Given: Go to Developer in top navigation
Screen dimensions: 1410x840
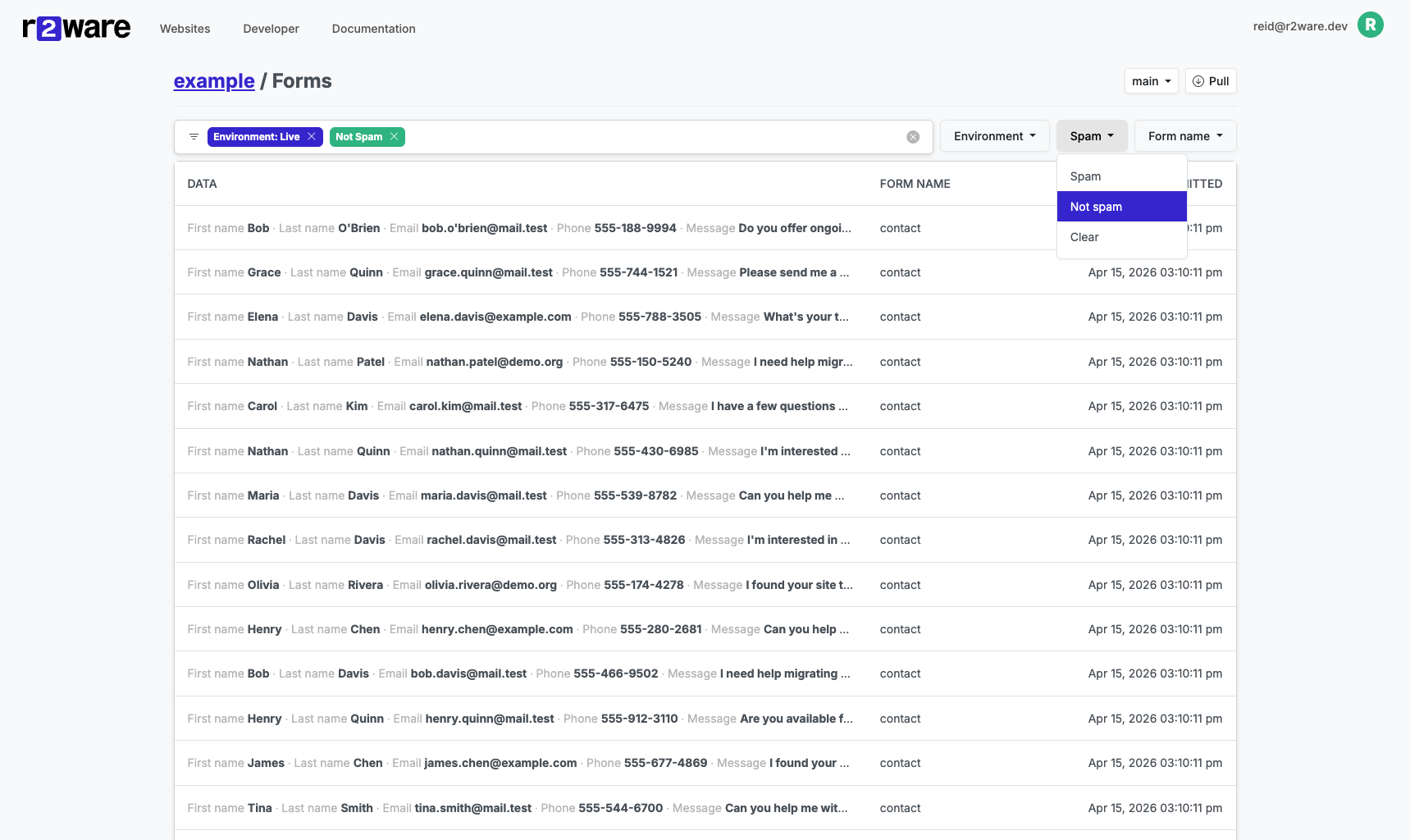Looking at the screenshot, I should pyautogui.click(x=271, y=29).
